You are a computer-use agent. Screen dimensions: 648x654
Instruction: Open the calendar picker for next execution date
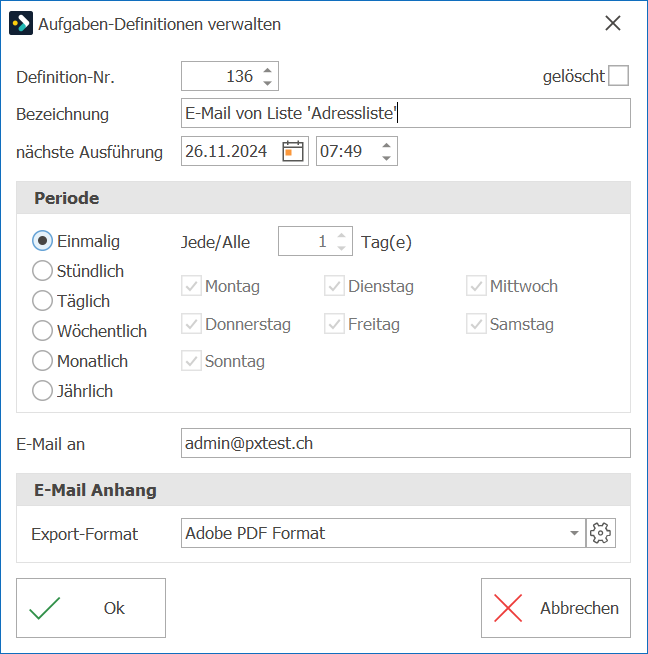pyautogui.click(x=293, y=151)
